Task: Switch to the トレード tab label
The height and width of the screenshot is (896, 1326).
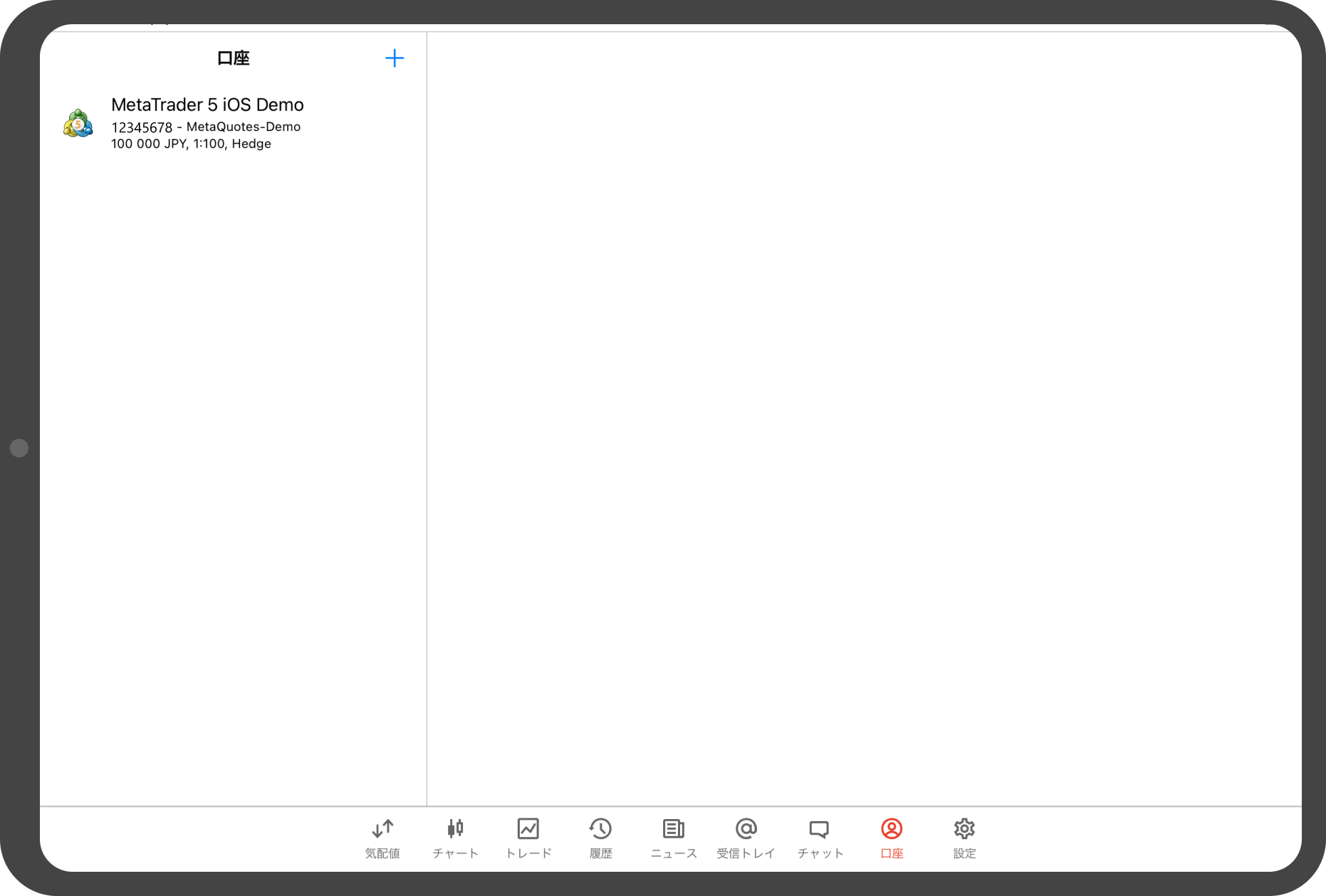Action: click(528, 853)
